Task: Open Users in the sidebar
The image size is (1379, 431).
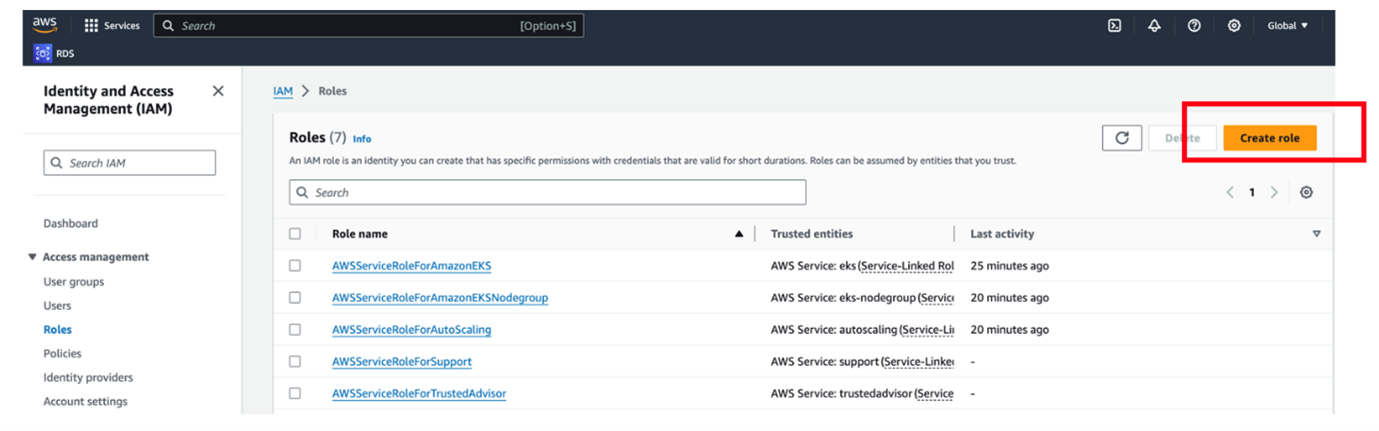Action: [57, 306]
